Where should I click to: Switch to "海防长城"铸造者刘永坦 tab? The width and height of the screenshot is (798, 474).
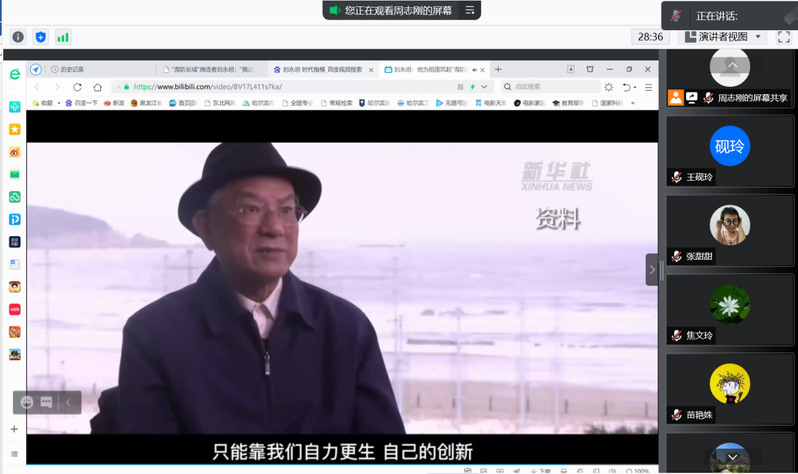[210, 70]
